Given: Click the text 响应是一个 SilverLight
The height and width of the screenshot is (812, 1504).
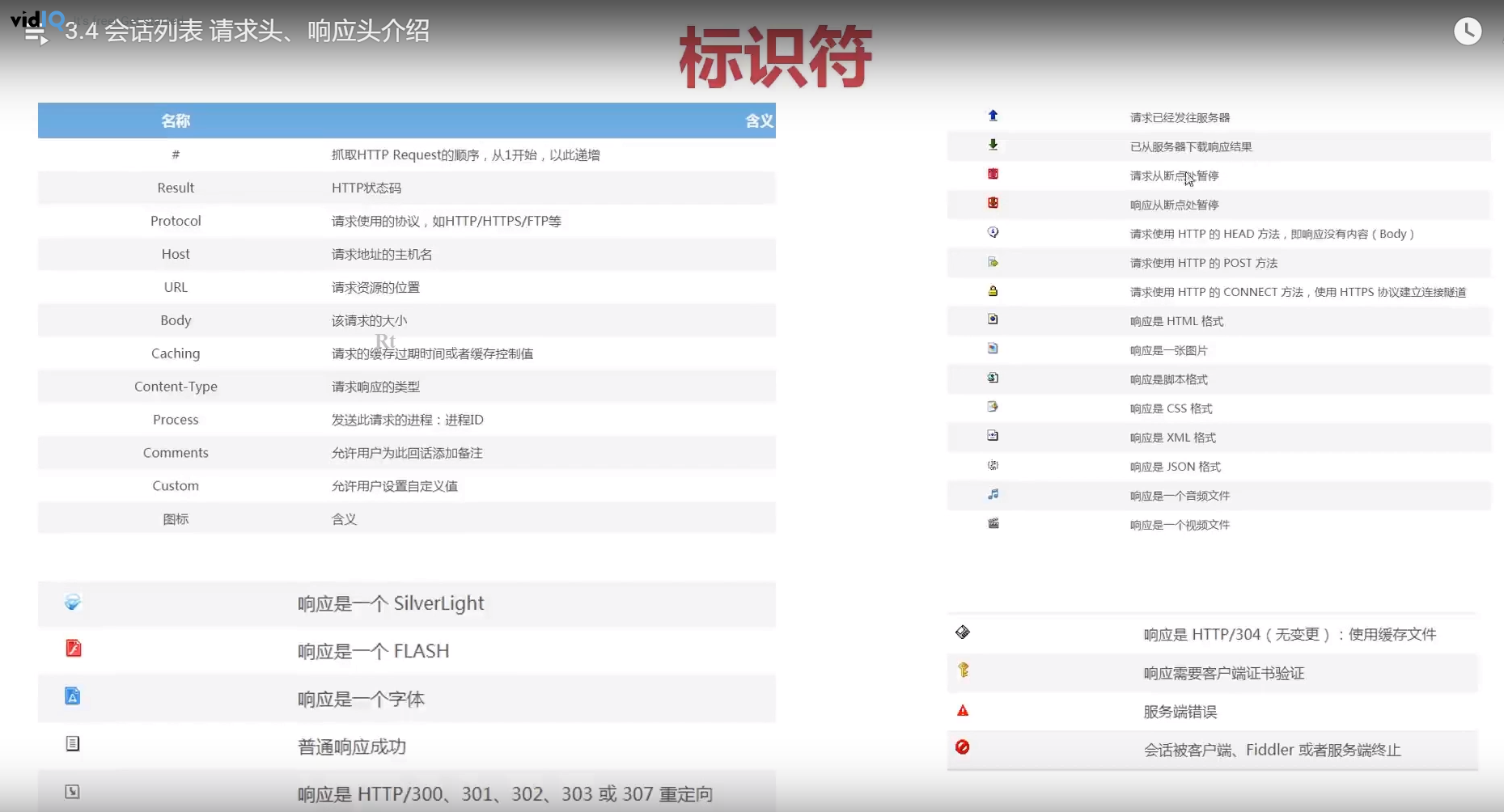Looking at the screenshot, I should tap(391, 603).
